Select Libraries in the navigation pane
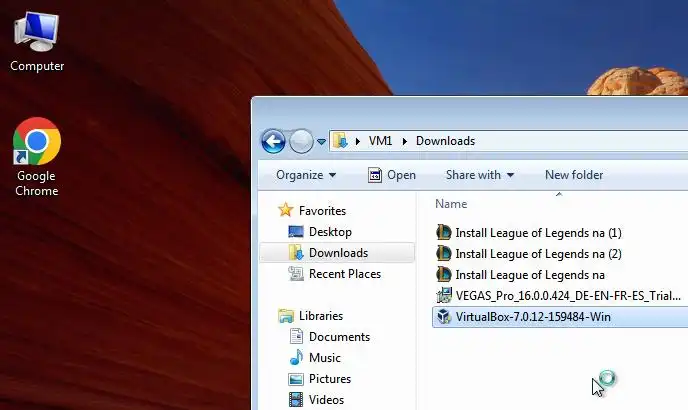The width and height of the screenshot is (688, 410). [321, 316]
